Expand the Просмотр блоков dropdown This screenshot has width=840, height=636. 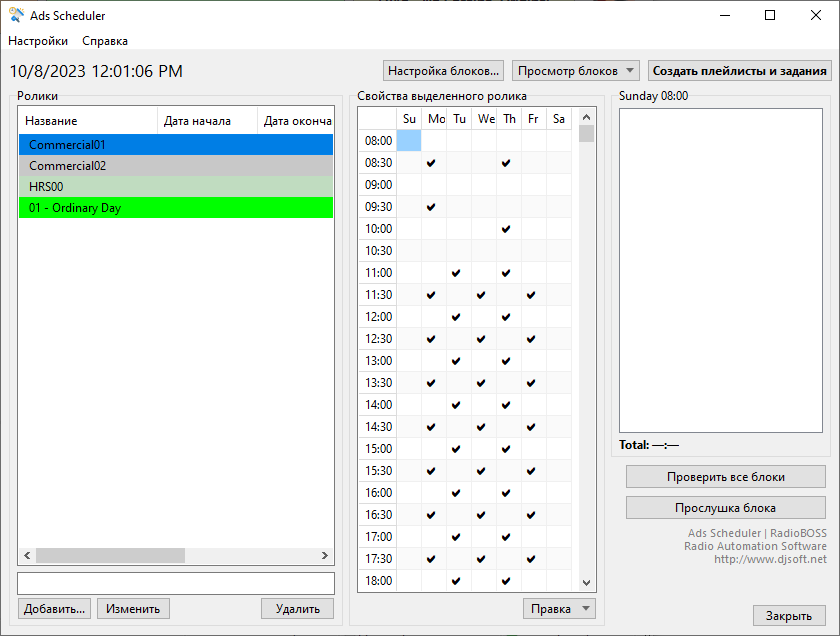(x=576, y=71)
